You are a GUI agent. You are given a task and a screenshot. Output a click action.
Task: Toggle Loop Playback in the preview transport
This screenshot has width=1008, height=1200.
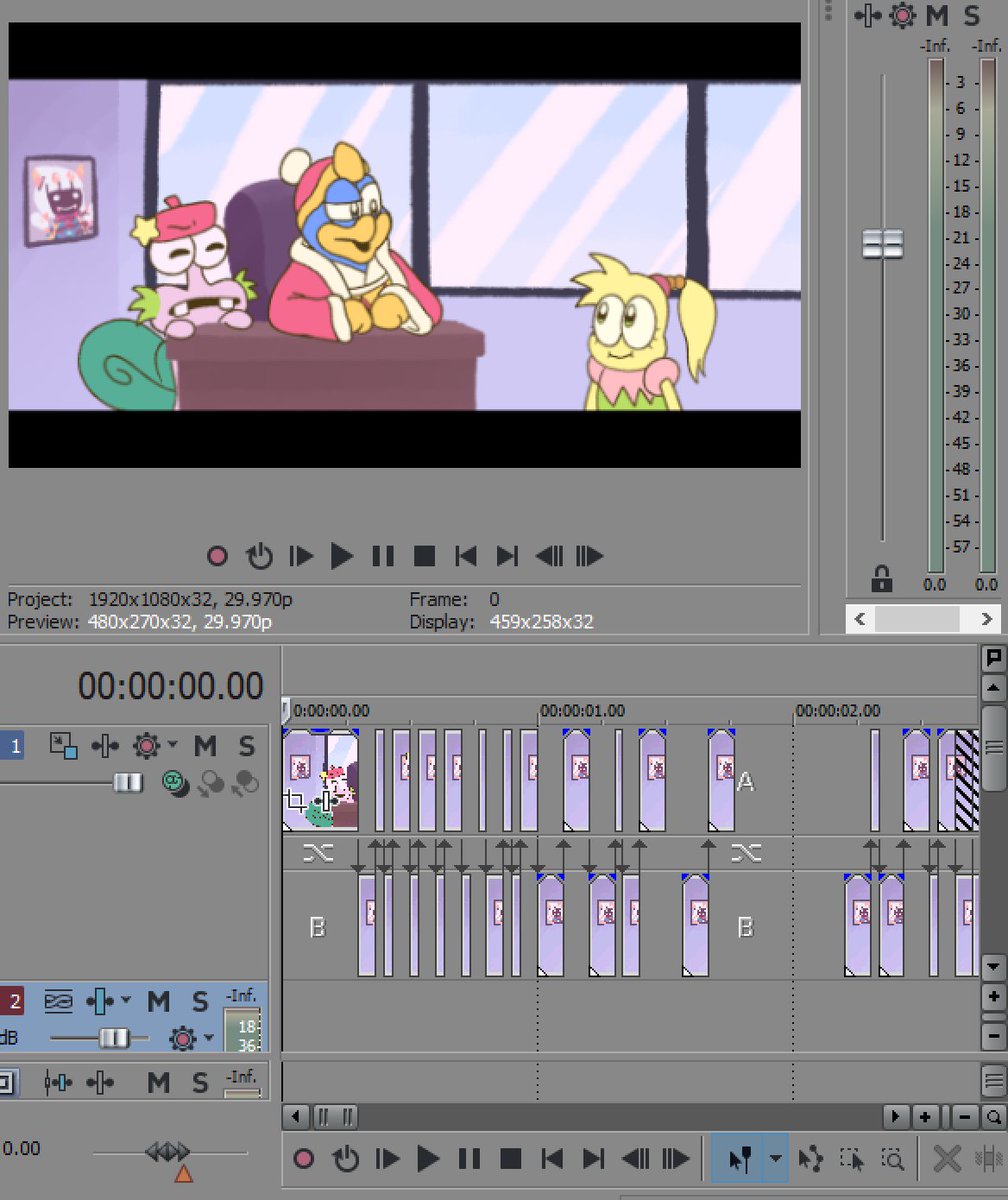pos(260,555)
